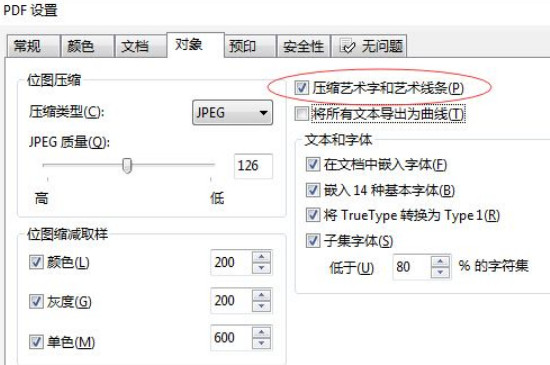Click the JPEG quality value field 126

pos(253,166)
